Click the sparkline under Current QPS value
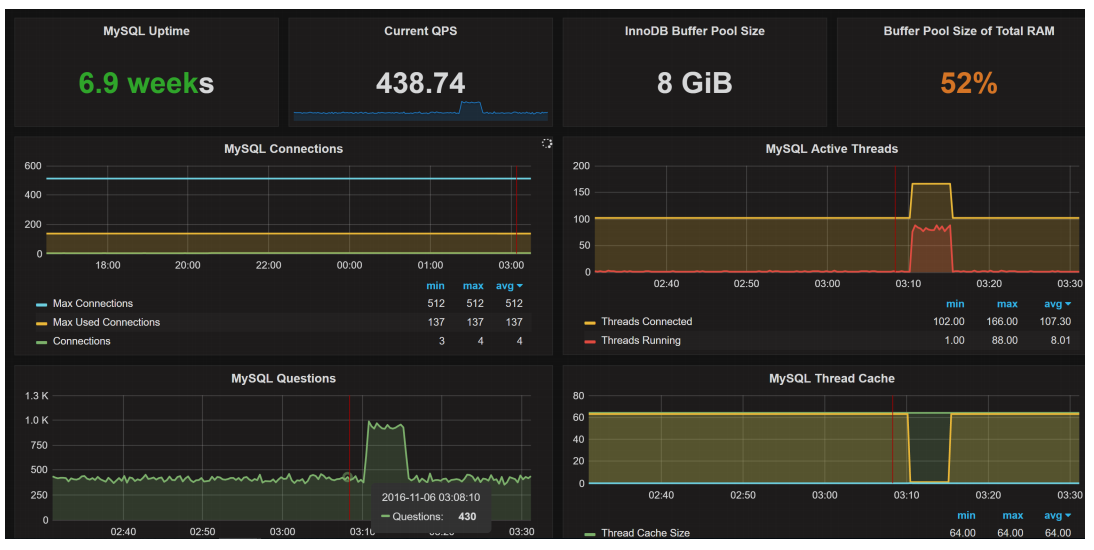 pyautogui.click(x=420, y=112)
